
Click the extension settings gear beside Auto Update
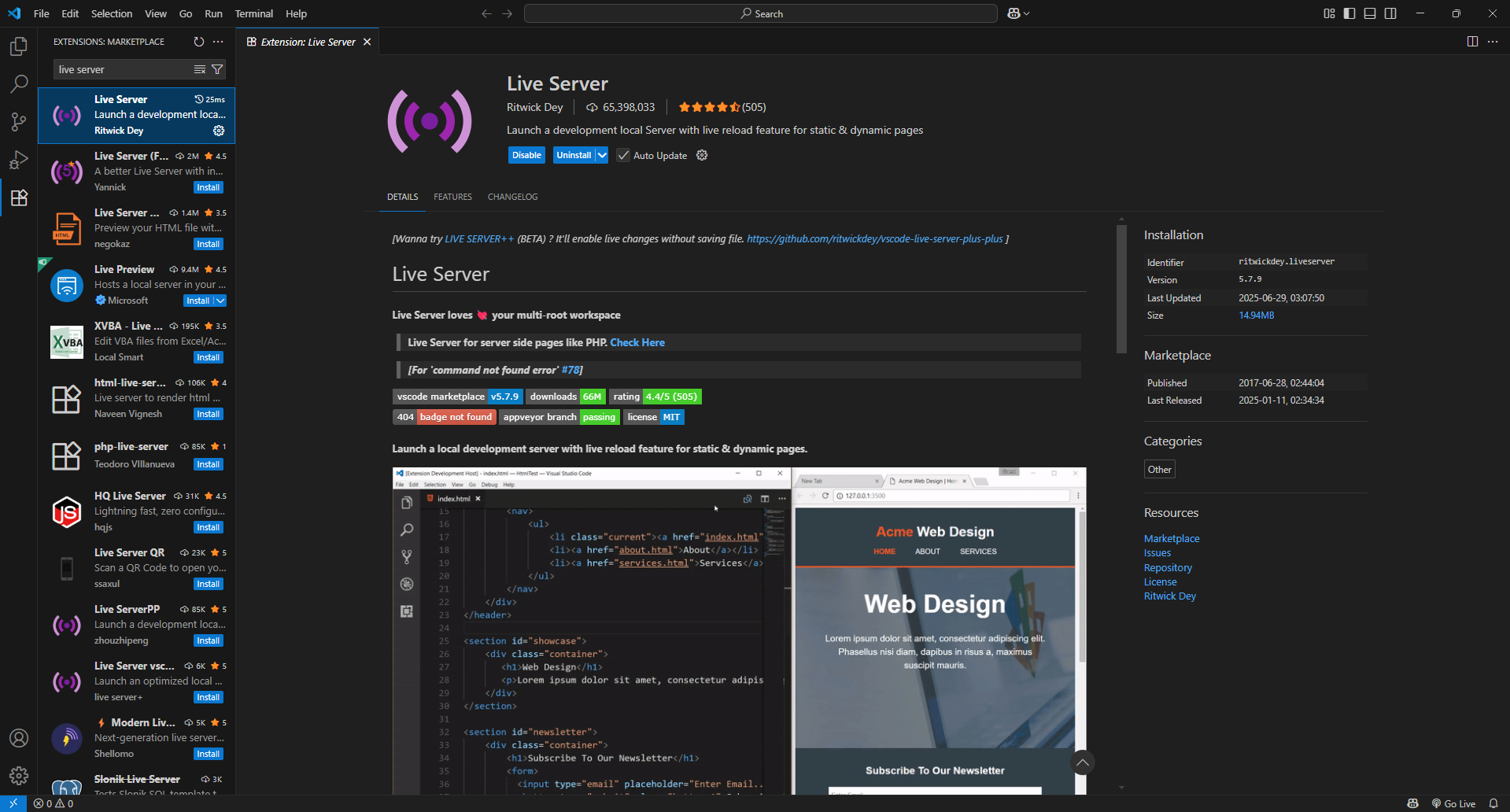point(702,155)
